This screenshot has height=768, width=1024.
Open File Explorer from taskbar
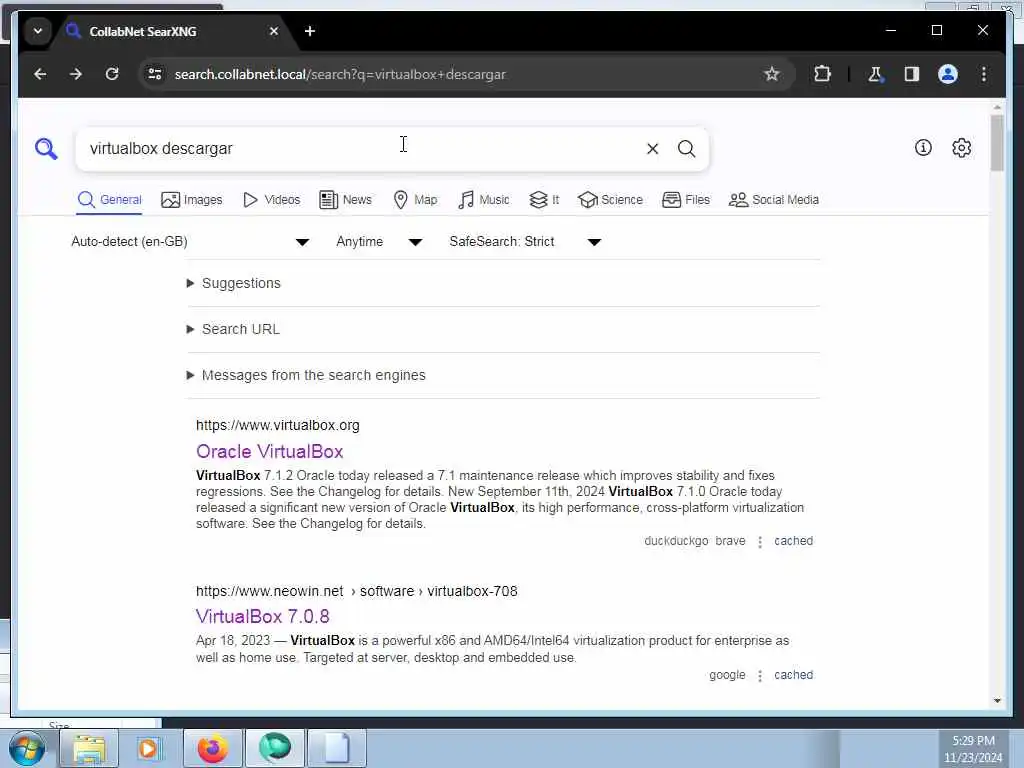tap(89, 748)
